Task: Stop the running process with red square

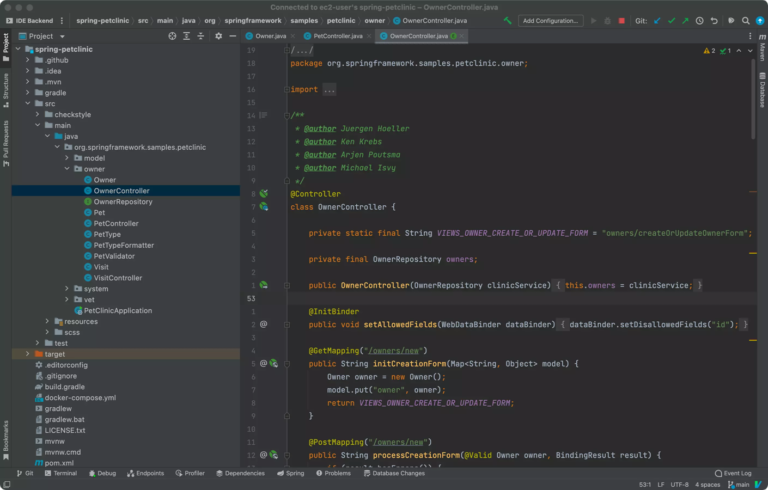Action: [x=622, y=21]
